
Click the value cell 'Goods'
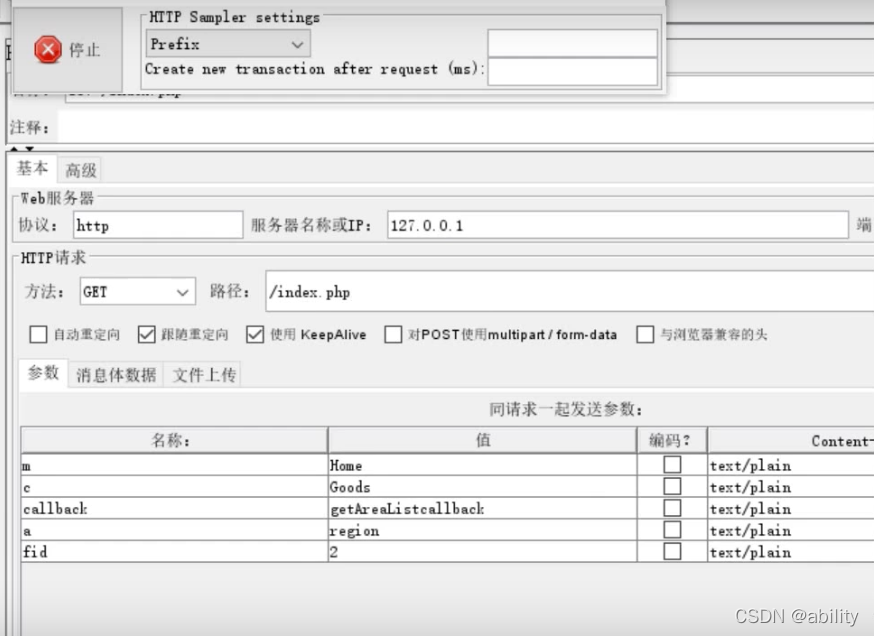(483, 487)
